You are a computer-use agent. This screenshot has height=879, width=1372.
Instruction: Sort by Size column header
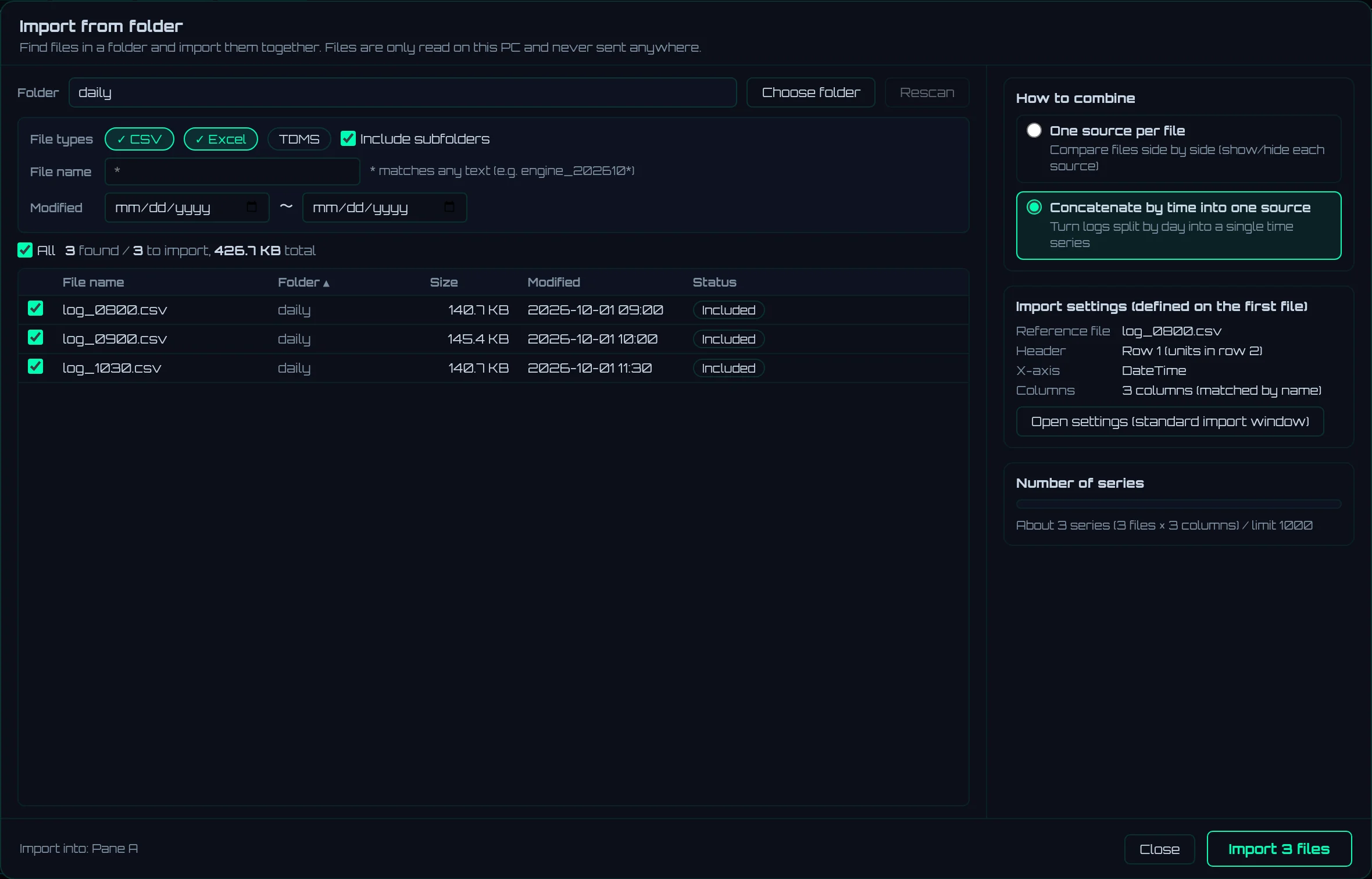point(444,283)
